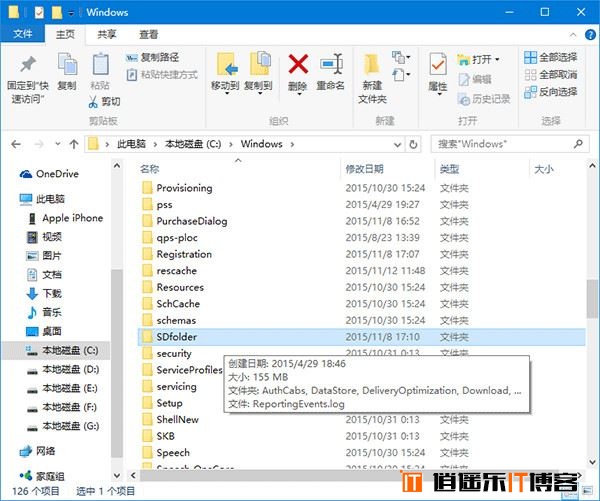Select Music (音乐) in navigation pane
600x501 pixels.
pos(45,312)
